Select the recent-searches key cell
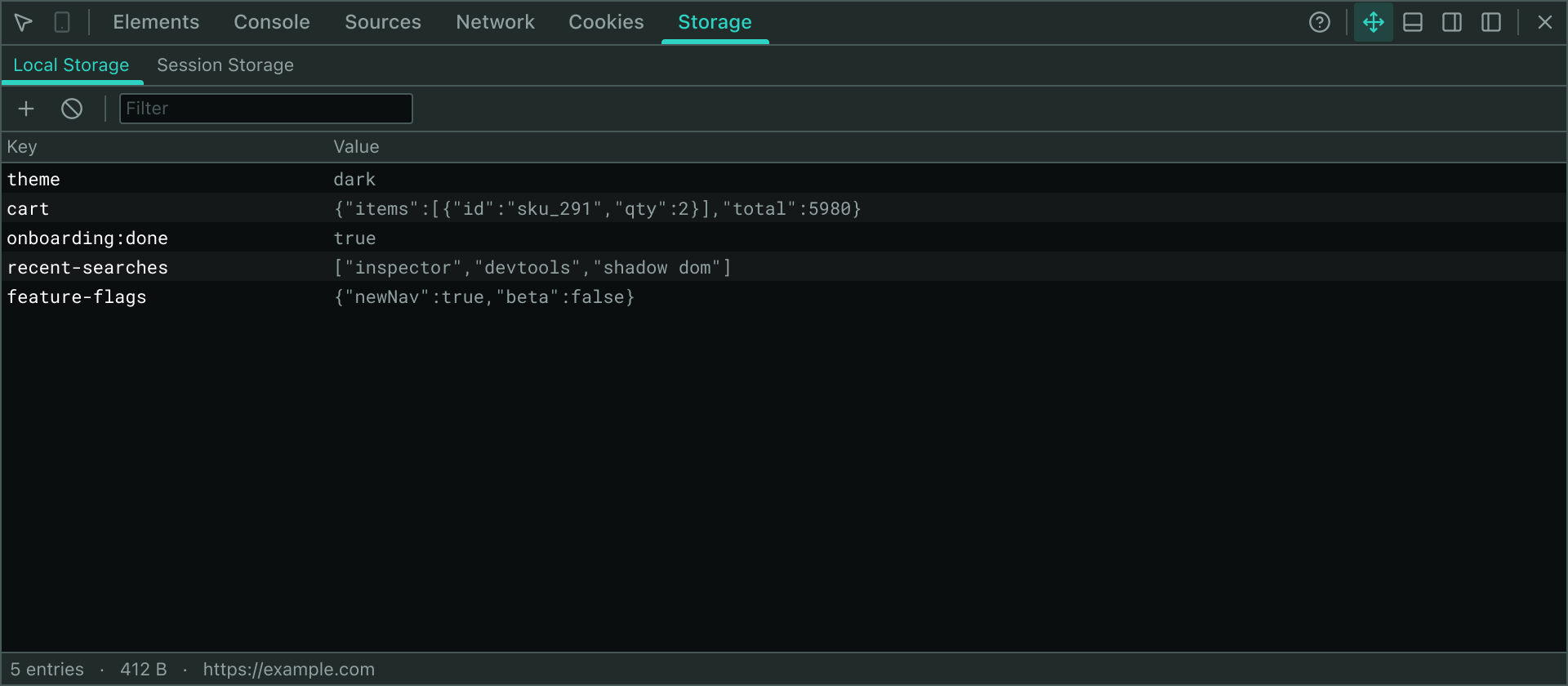 87,268
